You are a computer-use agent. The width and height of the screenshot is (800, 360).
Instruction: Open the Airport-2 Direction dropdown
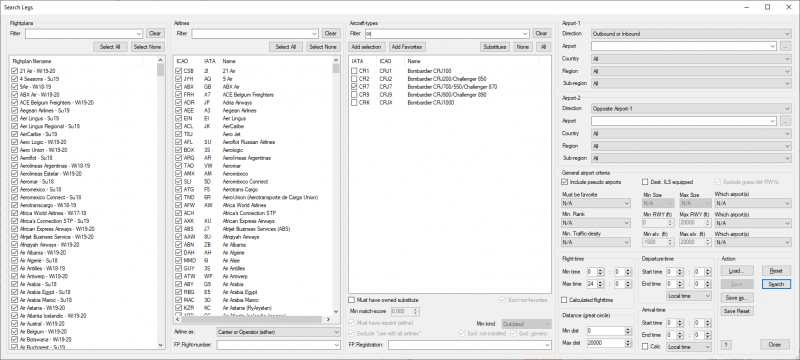point(691,109)
